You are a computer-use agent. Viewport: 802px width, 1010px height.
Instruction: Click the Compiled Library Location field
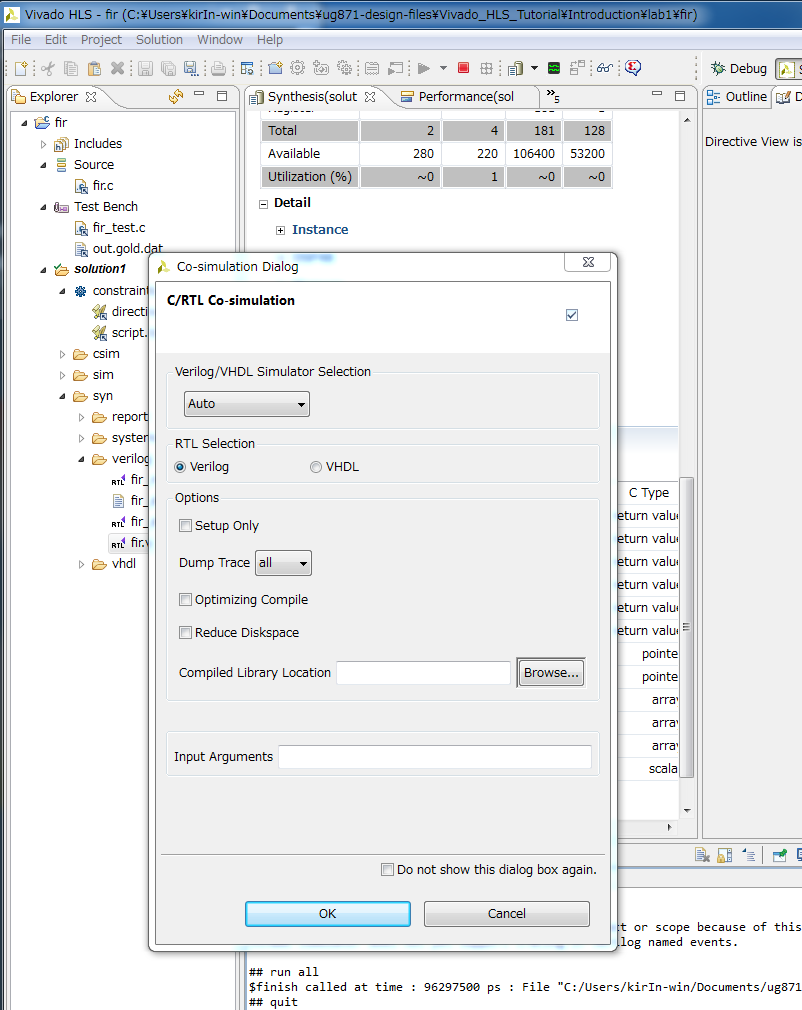pyautogui.click(x=423, y=672)
